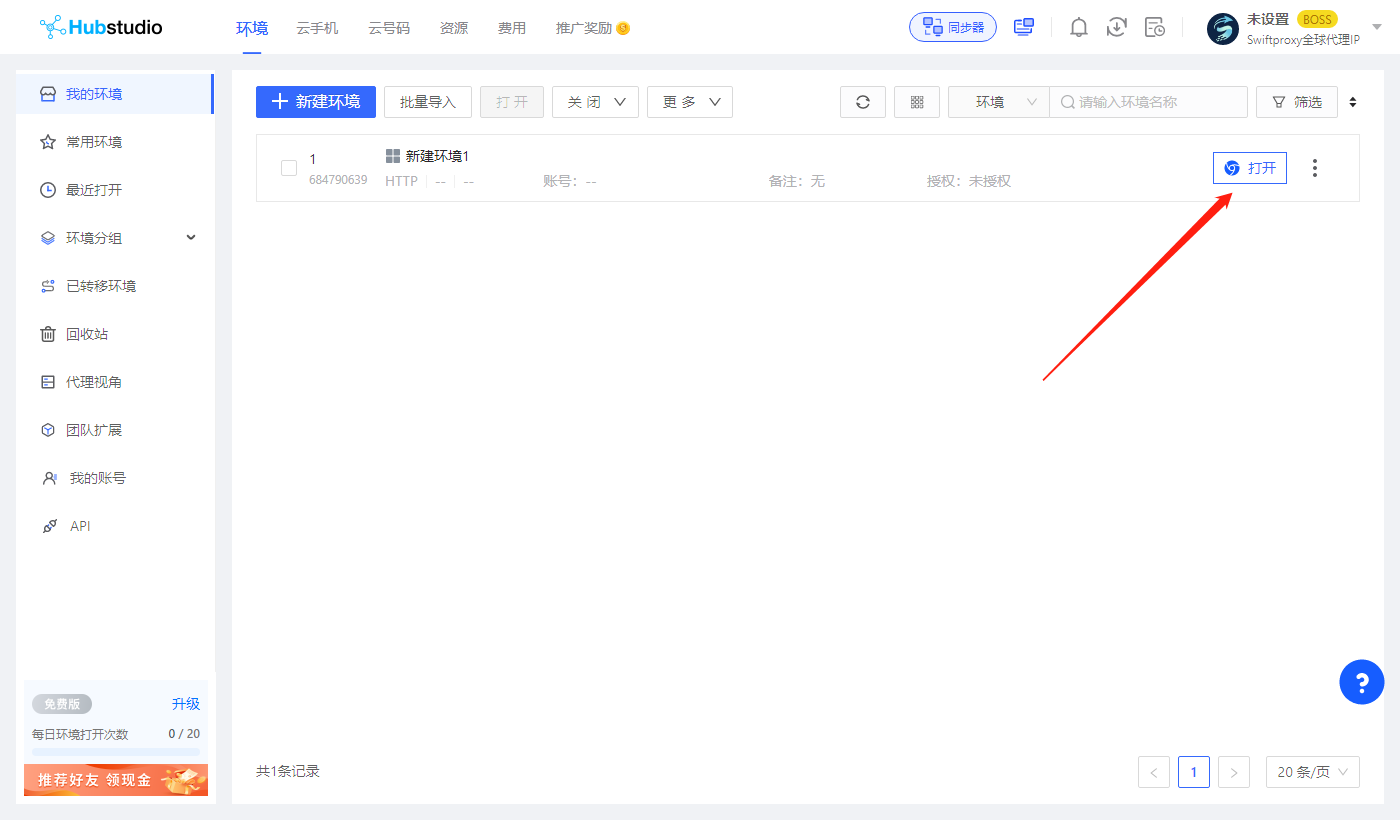The image size is (1400, 820).
Task: Expand the 关闭 dropdown
Action: [595, 101]
